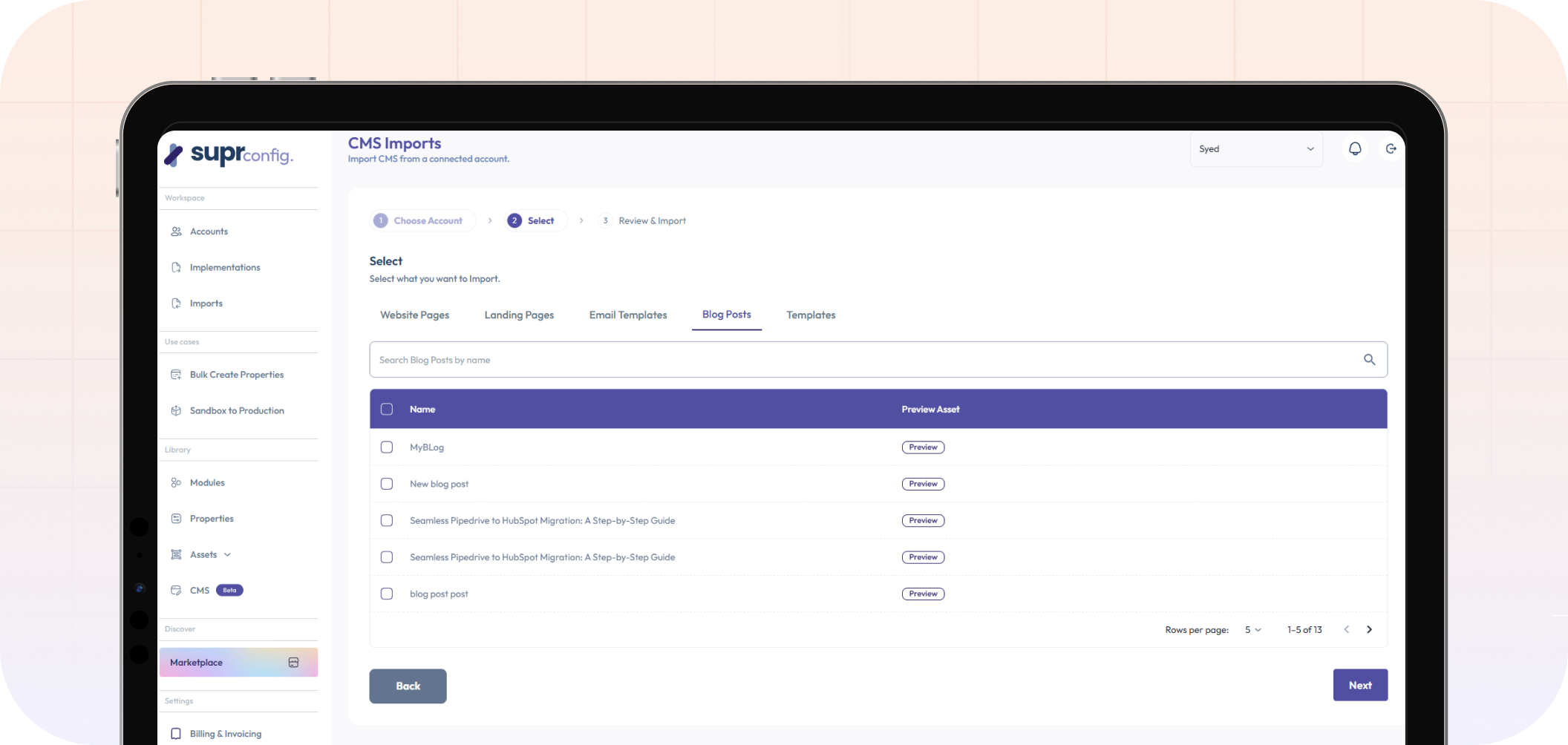Click the notification bell icon

(1355, 149)
